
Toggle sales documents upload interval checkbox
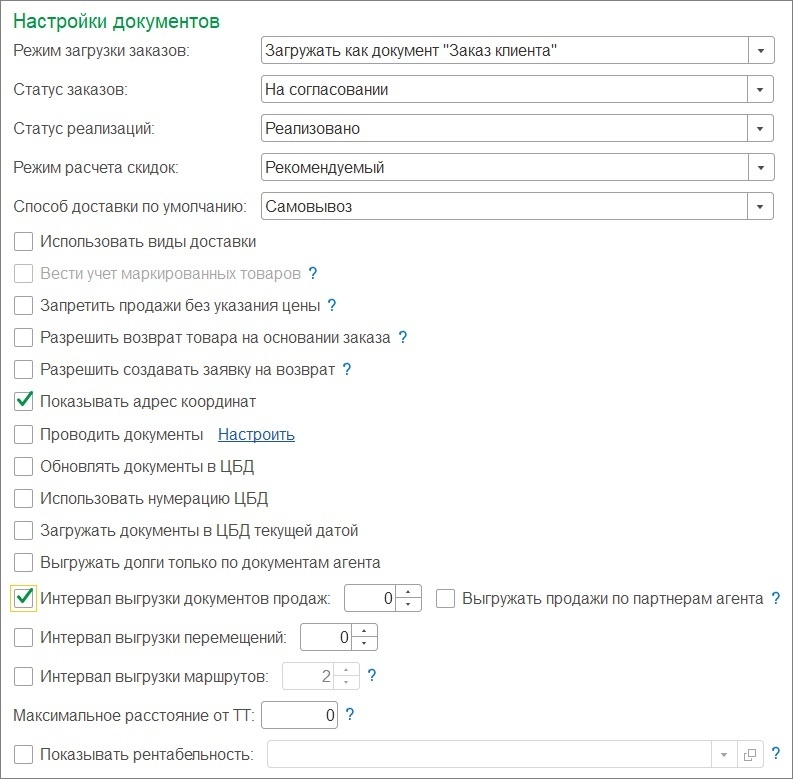click(25, 598)
